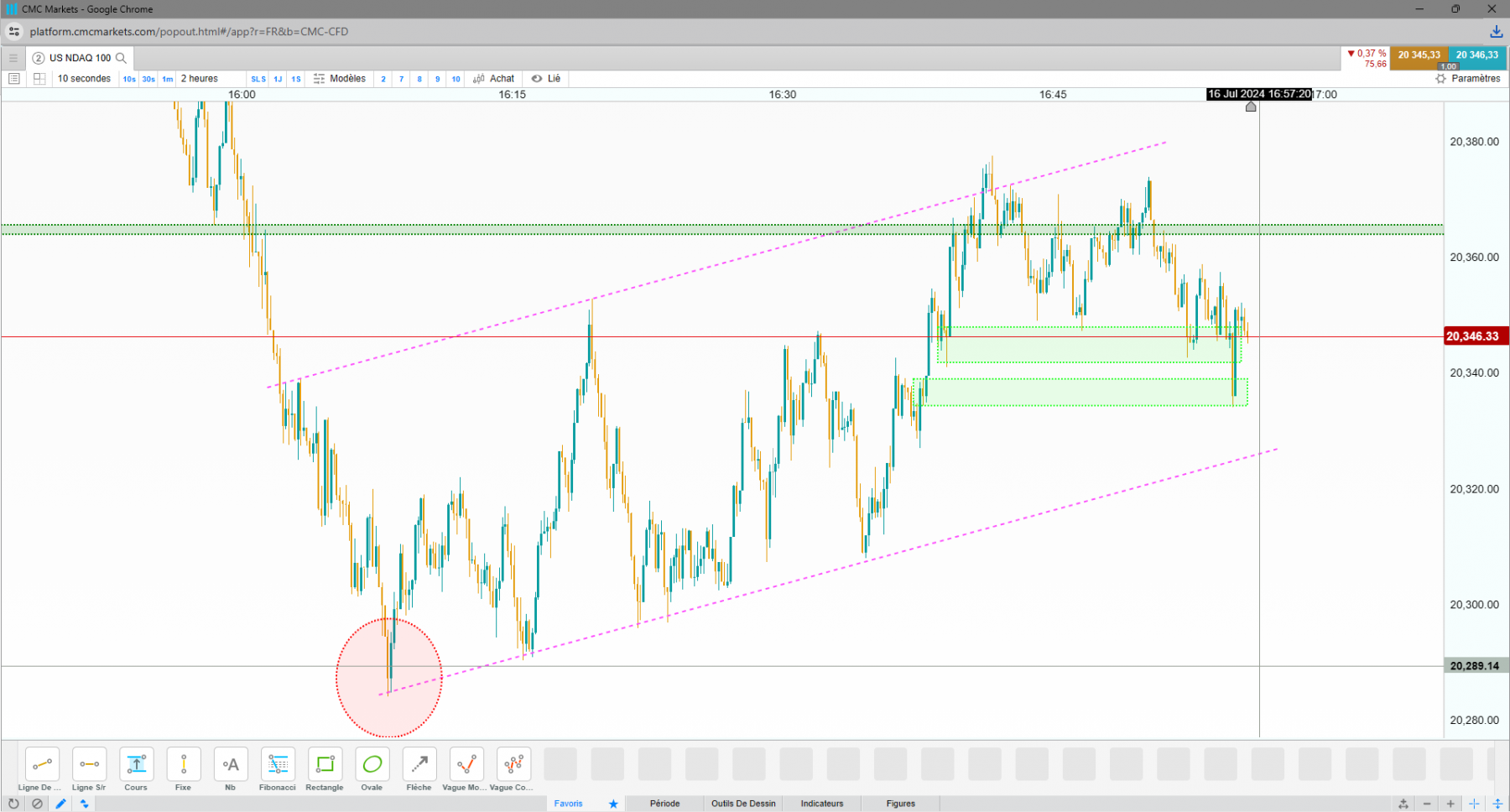Image resolution: width=1510 pixels, height=812 pixels.
Task: Toggle the crosshair cursor icon at bottom right
Action: point(1474,804)
